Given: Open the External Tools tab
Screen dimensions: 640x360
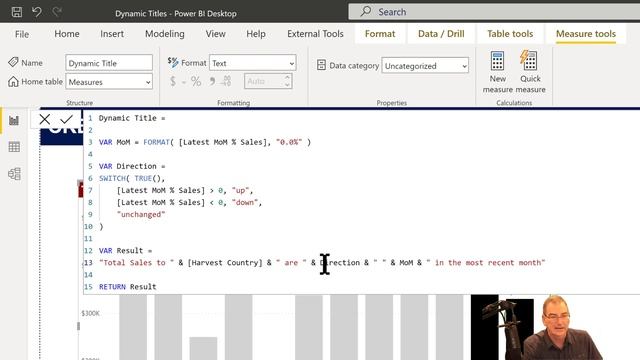Looking at the screenshot, I should tap(315, 34).
